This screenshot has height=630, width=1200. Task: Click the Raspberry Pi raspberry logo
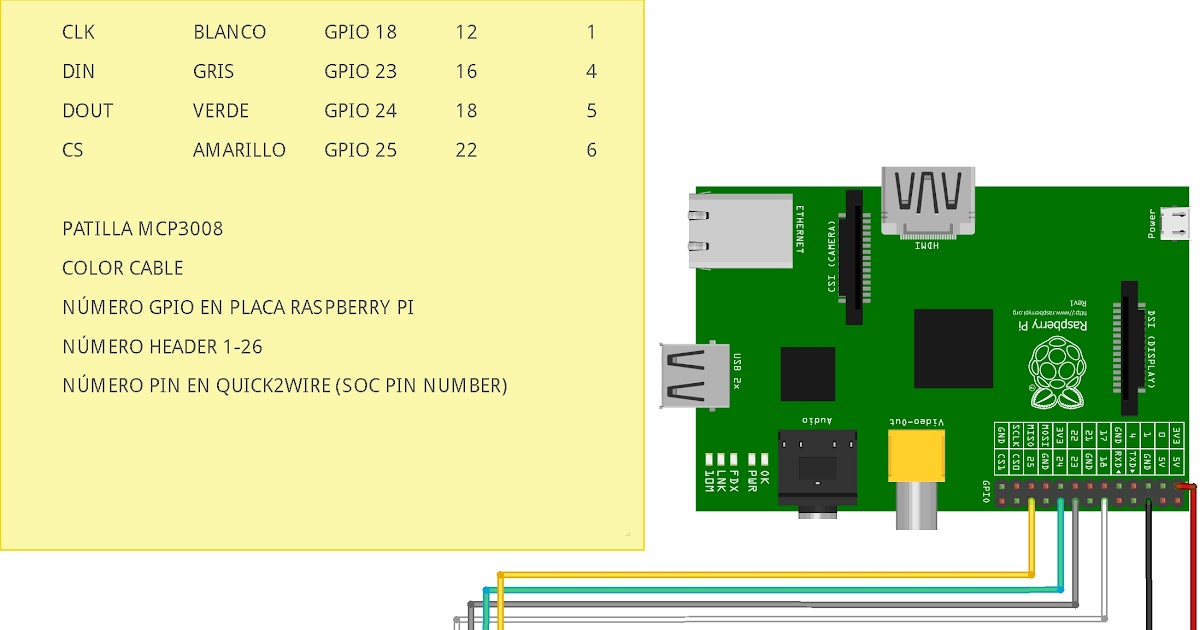tap(1059, 371)
